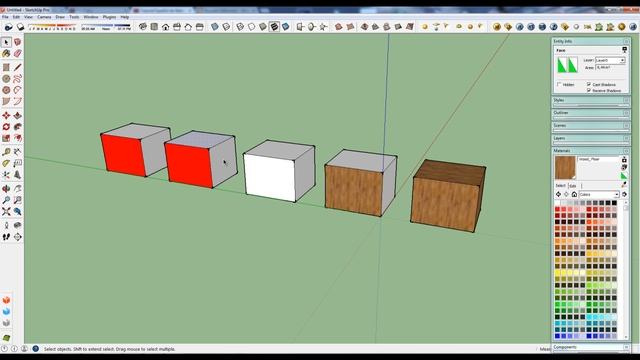Screen dimensions: 640x360
Task: Open the Camera menu
Action: (x=44, y=17)
